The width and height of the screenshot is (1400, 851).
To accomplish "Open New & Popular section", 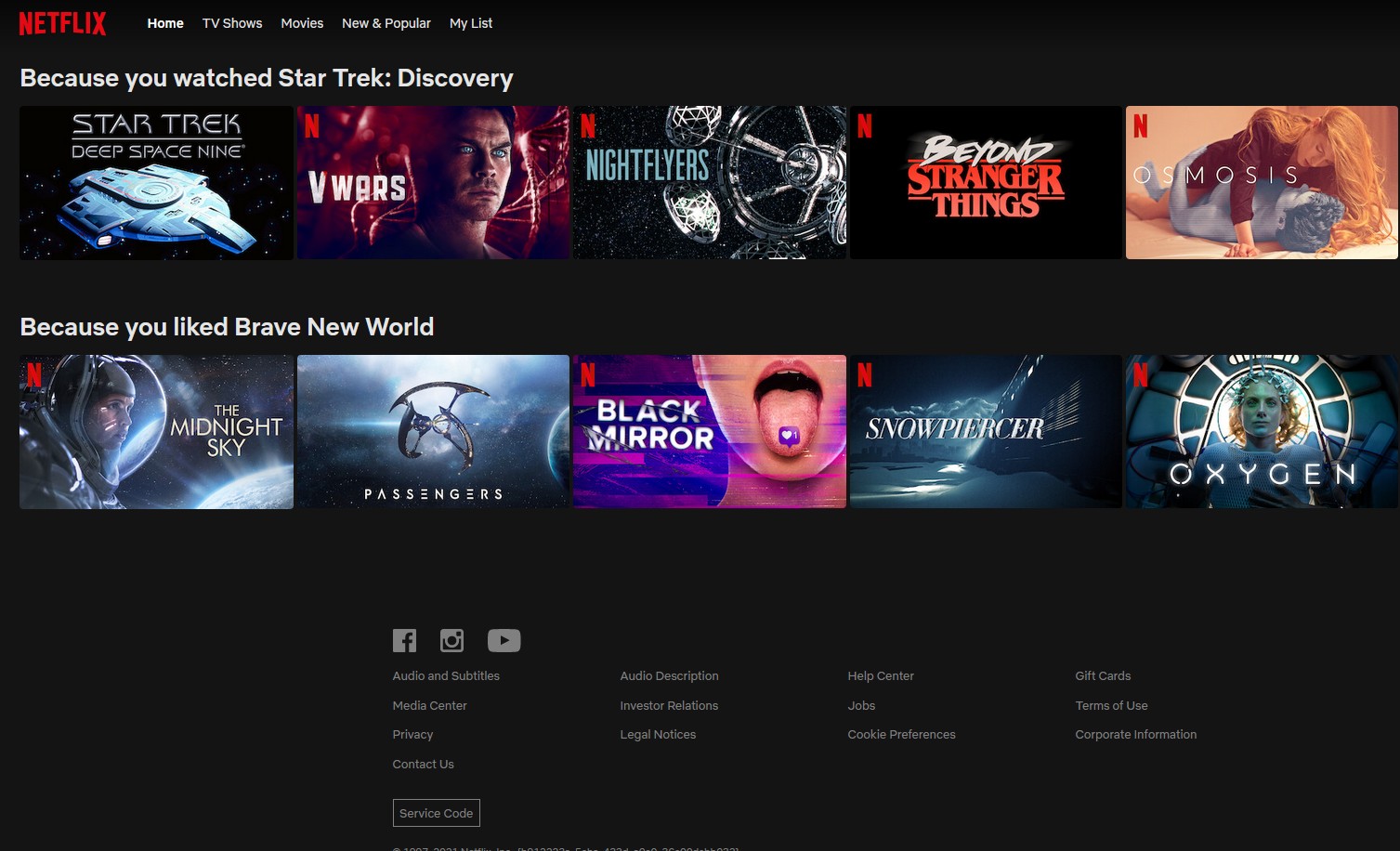I will [386, 23].
